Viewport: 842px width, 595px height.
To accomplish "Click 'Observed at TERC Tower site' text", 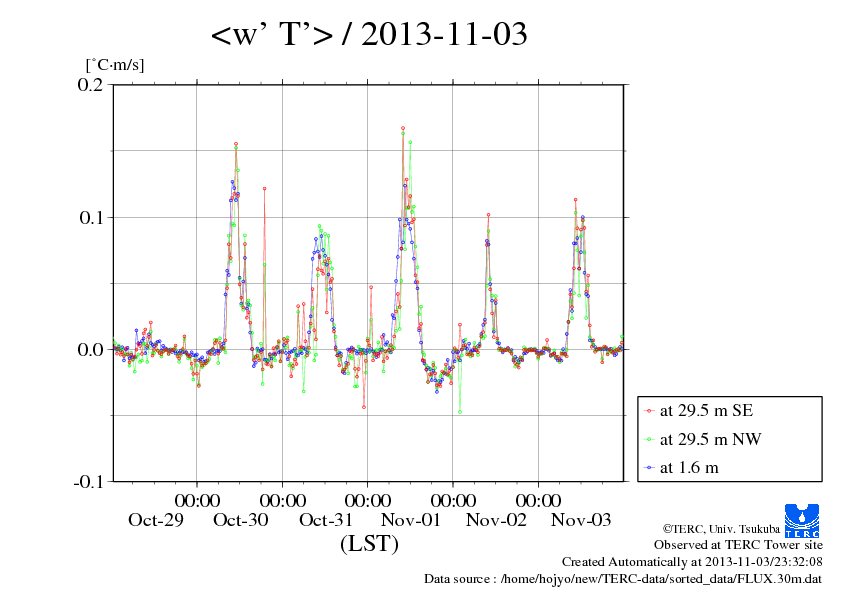I will coord(738,545).
